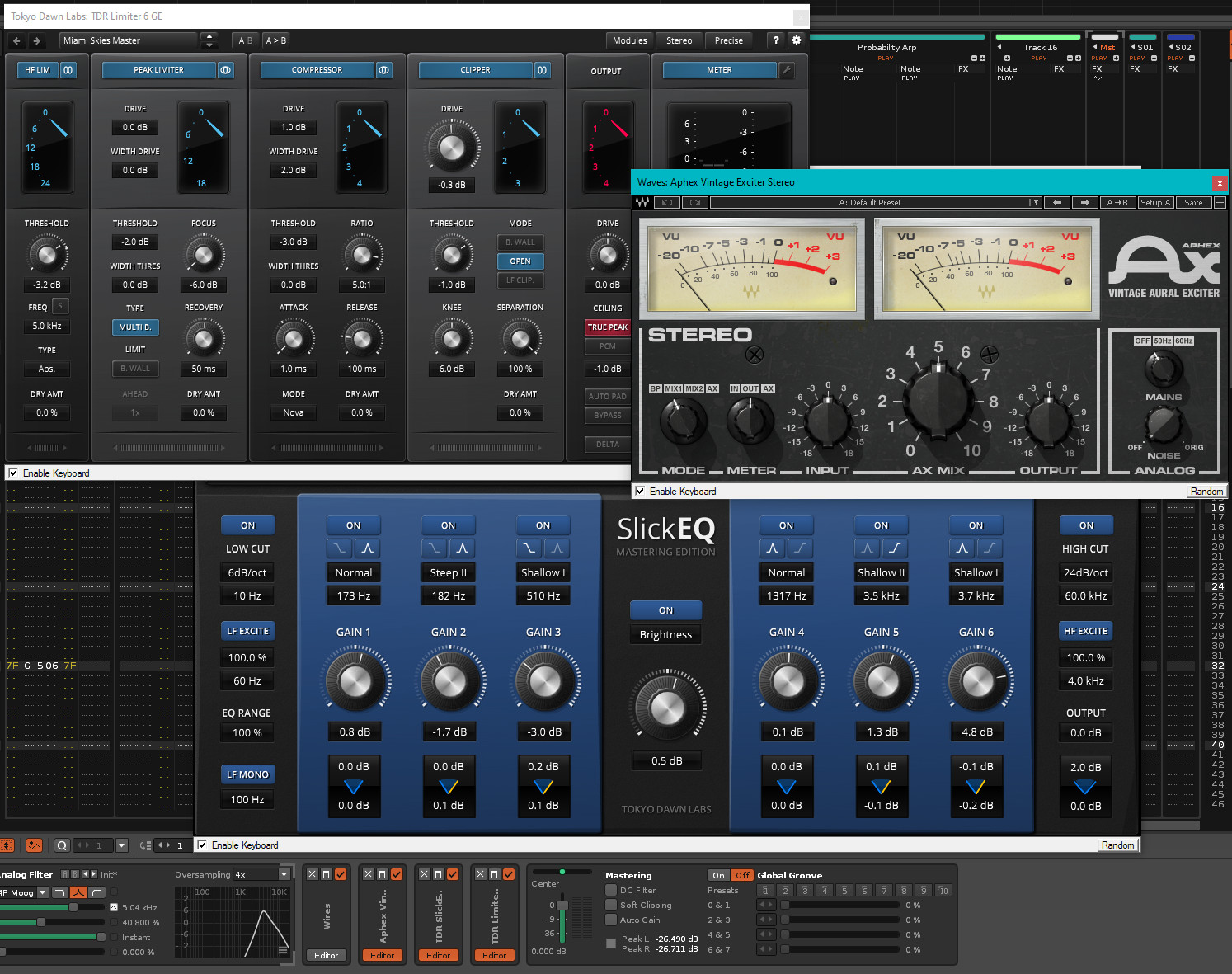
Task: Select Precise quality in TDR Limiter
Action: tap(729, 40)
